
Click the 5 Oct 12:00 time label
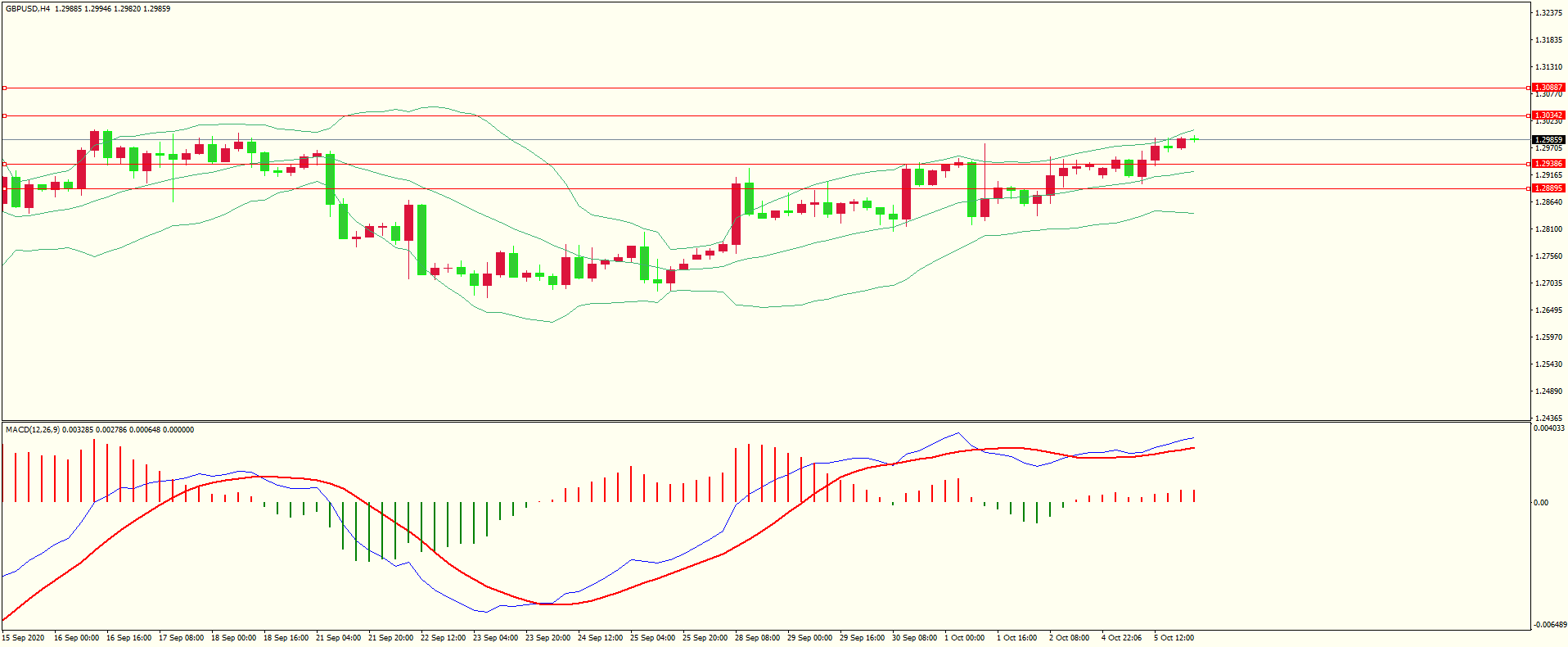[x=1174, y=638]
